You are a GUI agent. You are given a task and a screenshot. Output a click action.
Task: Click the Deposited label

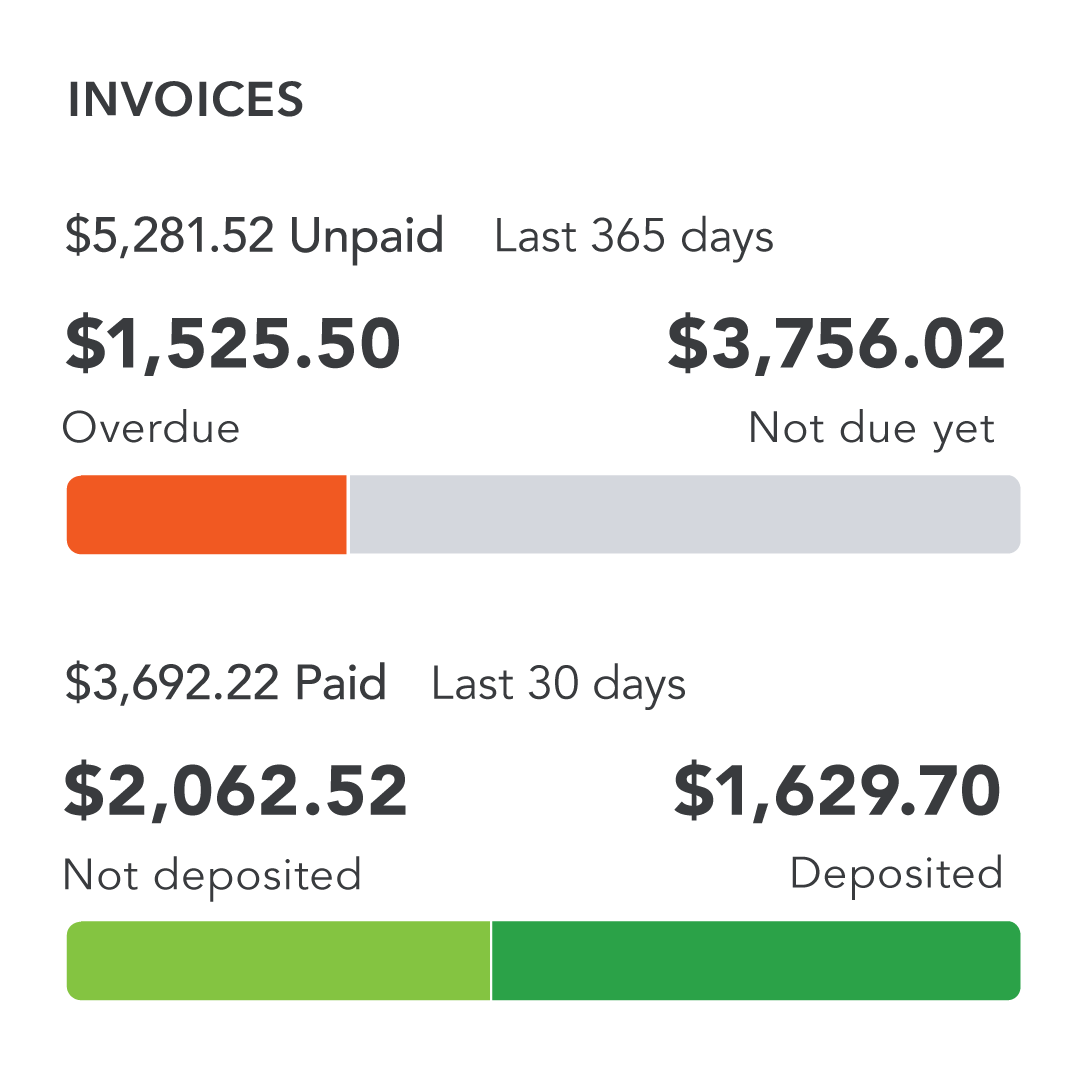pos(895,873)
